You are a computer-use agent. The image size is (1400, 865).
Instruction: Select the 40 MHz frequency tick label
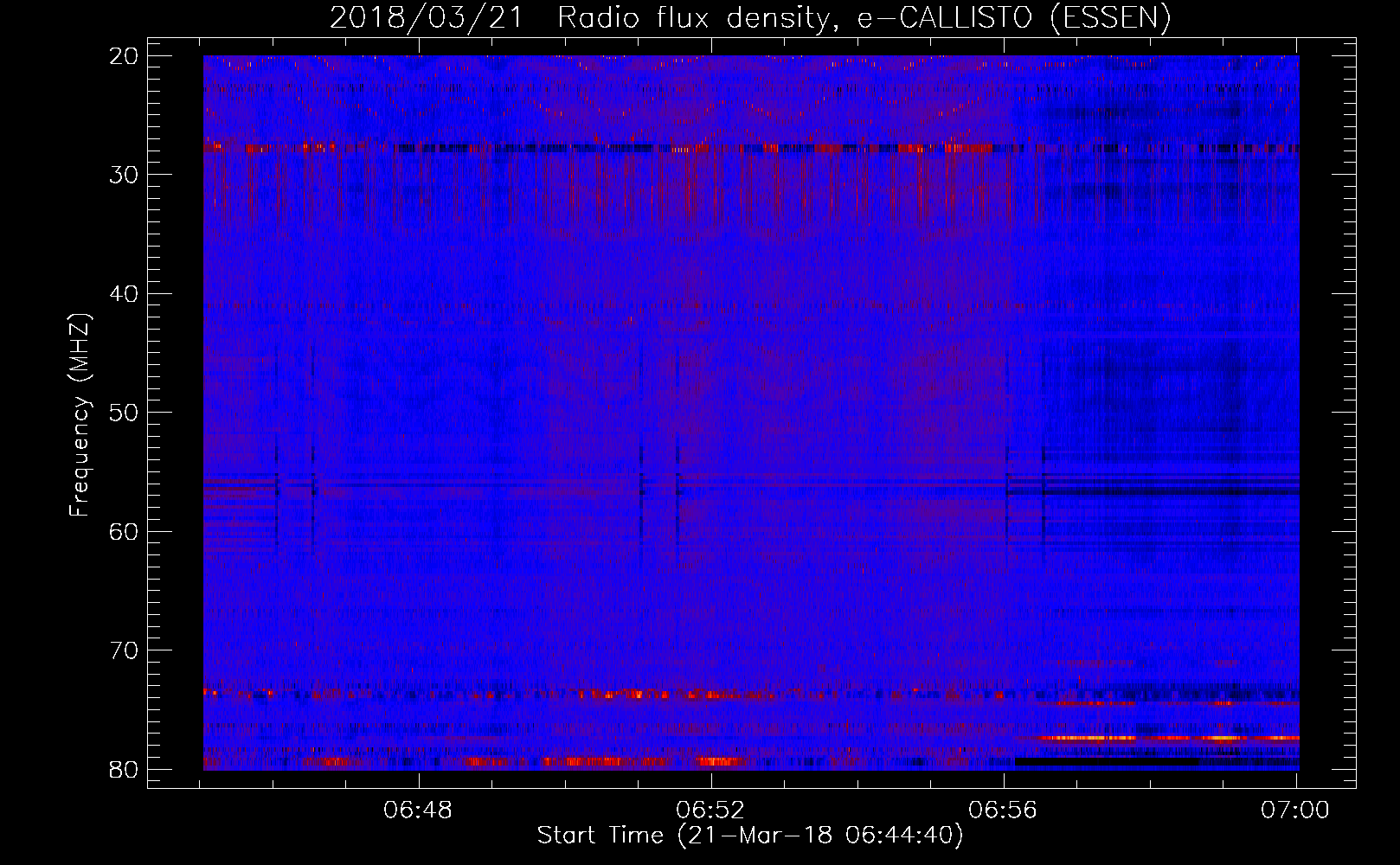pyautogui.click(x=125, y=294)
